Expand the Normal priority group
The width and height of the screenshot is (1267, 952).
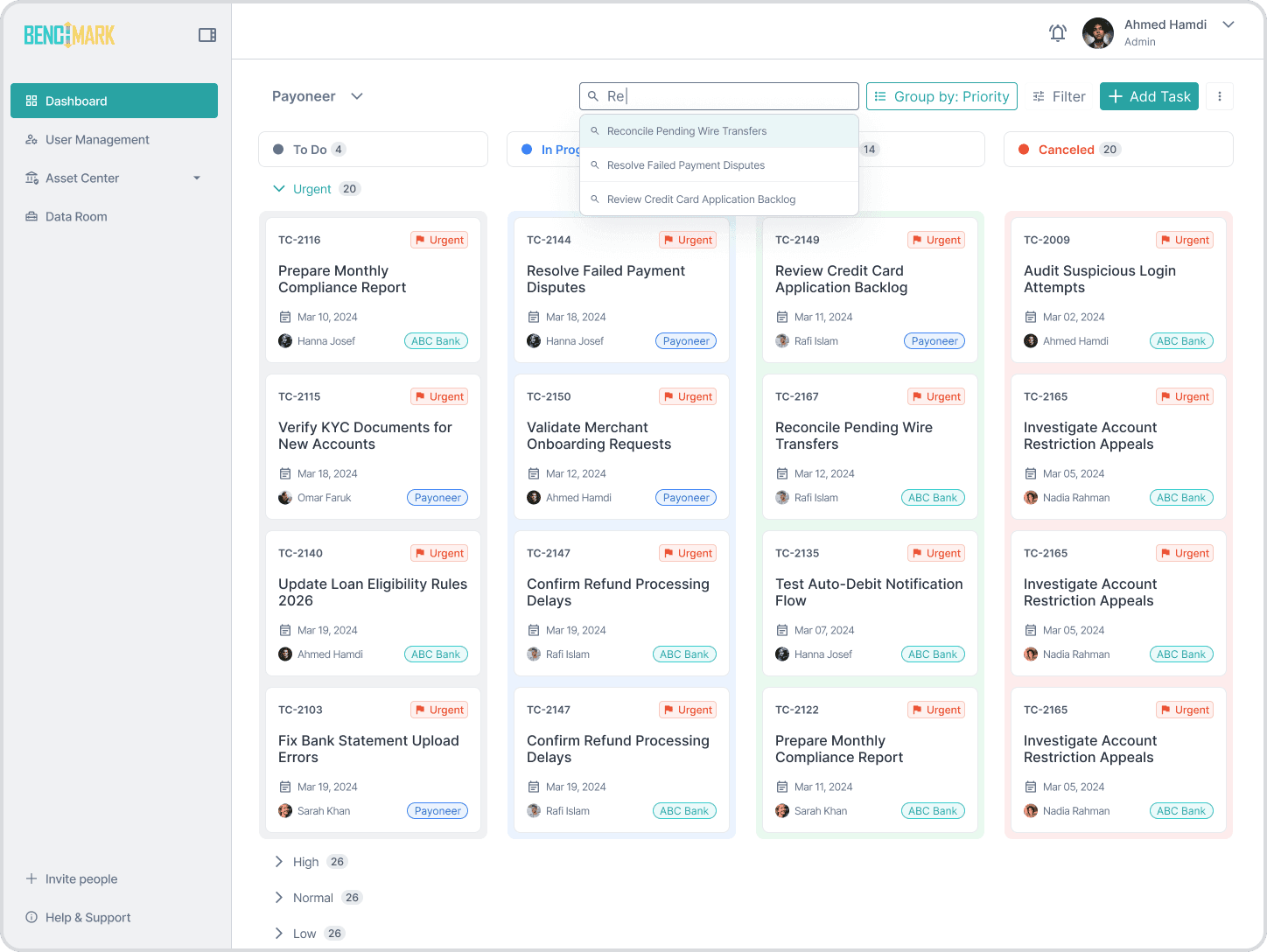point(278,898)
